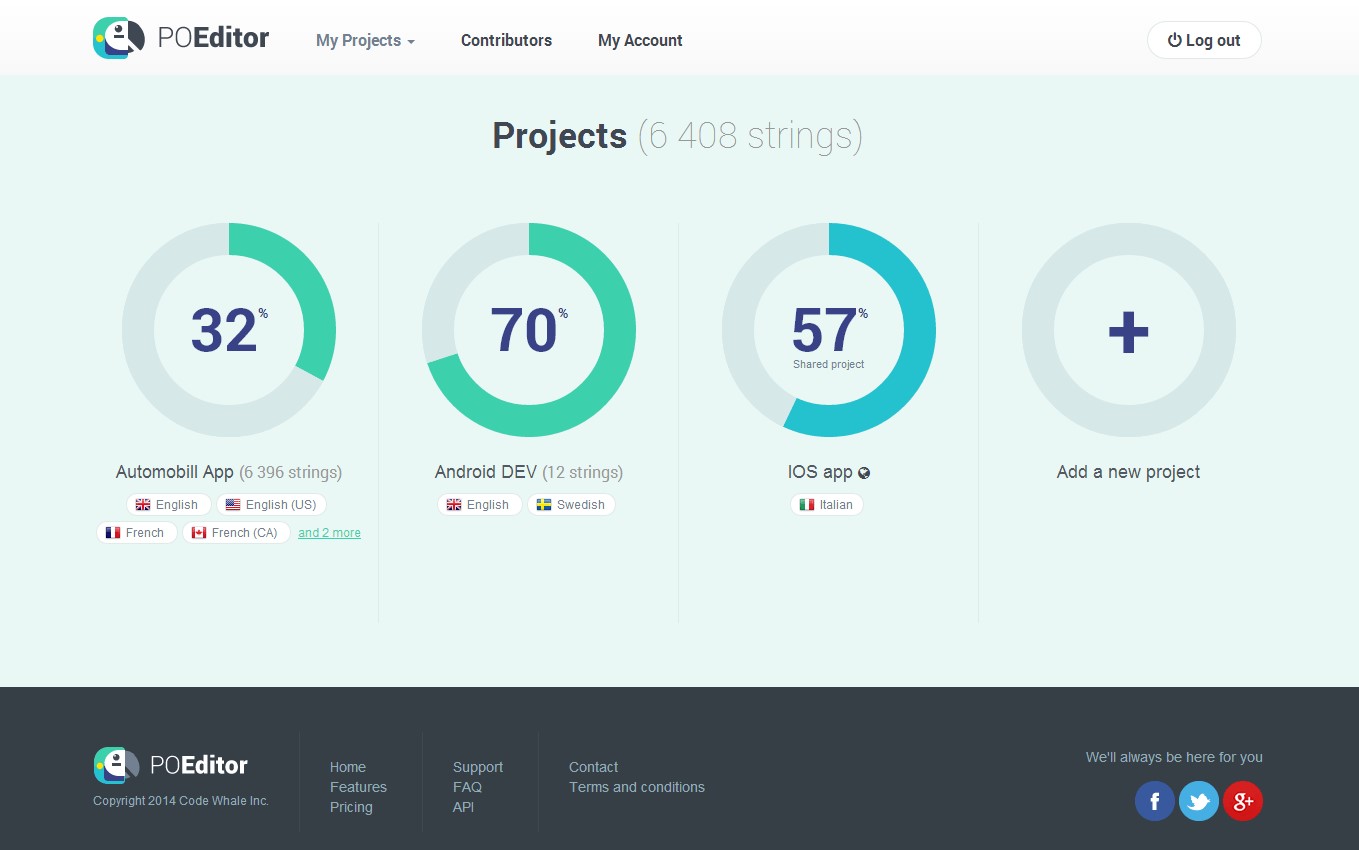1359x850 pixels.
Task: Click the Automobill App 32% progress ring
Action: click(x=229, y=330)
